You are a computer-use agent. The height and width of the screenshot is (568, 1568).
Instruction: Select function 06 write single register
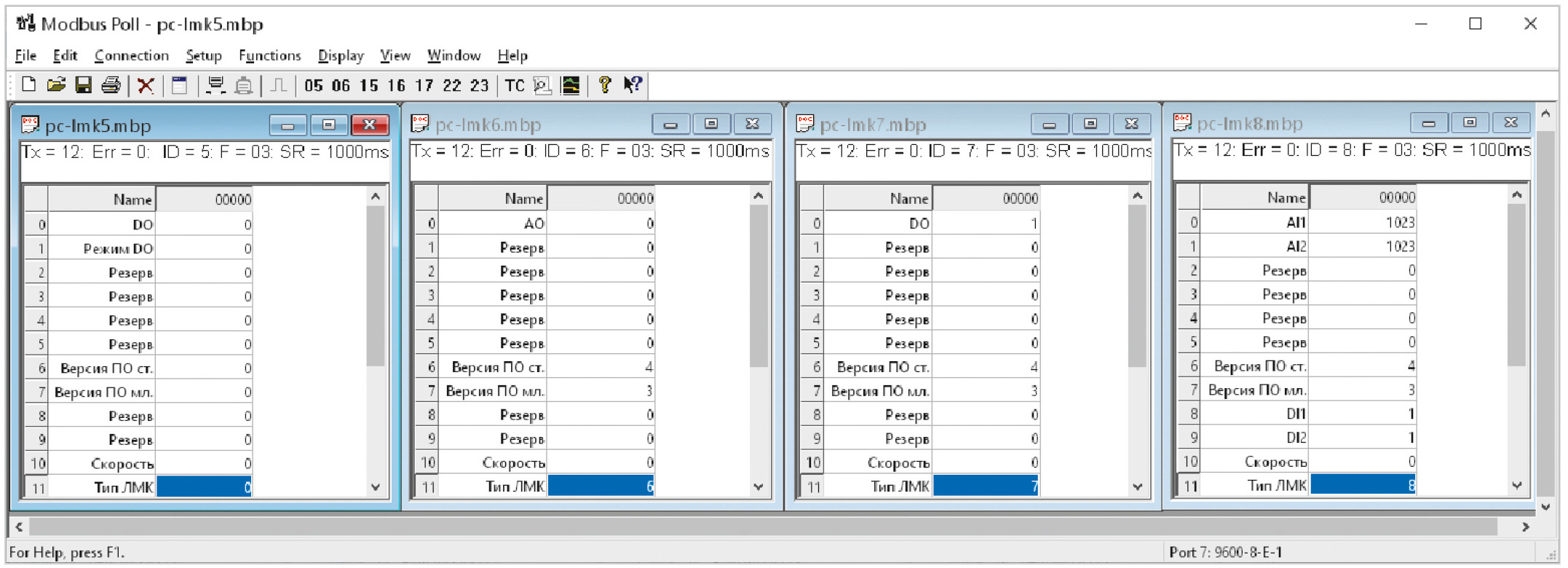341,86
